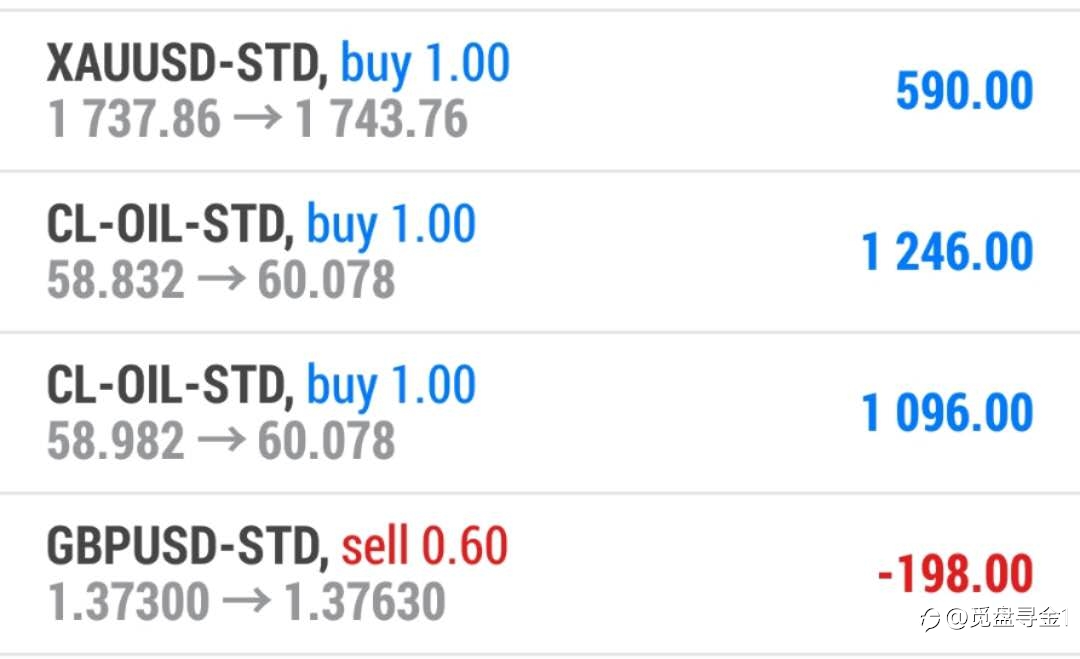The image size is (1080, 659).
Task: Tap the GBPUSD price line 1.37300 → 1.37630
Action: [x=247, y=602]
